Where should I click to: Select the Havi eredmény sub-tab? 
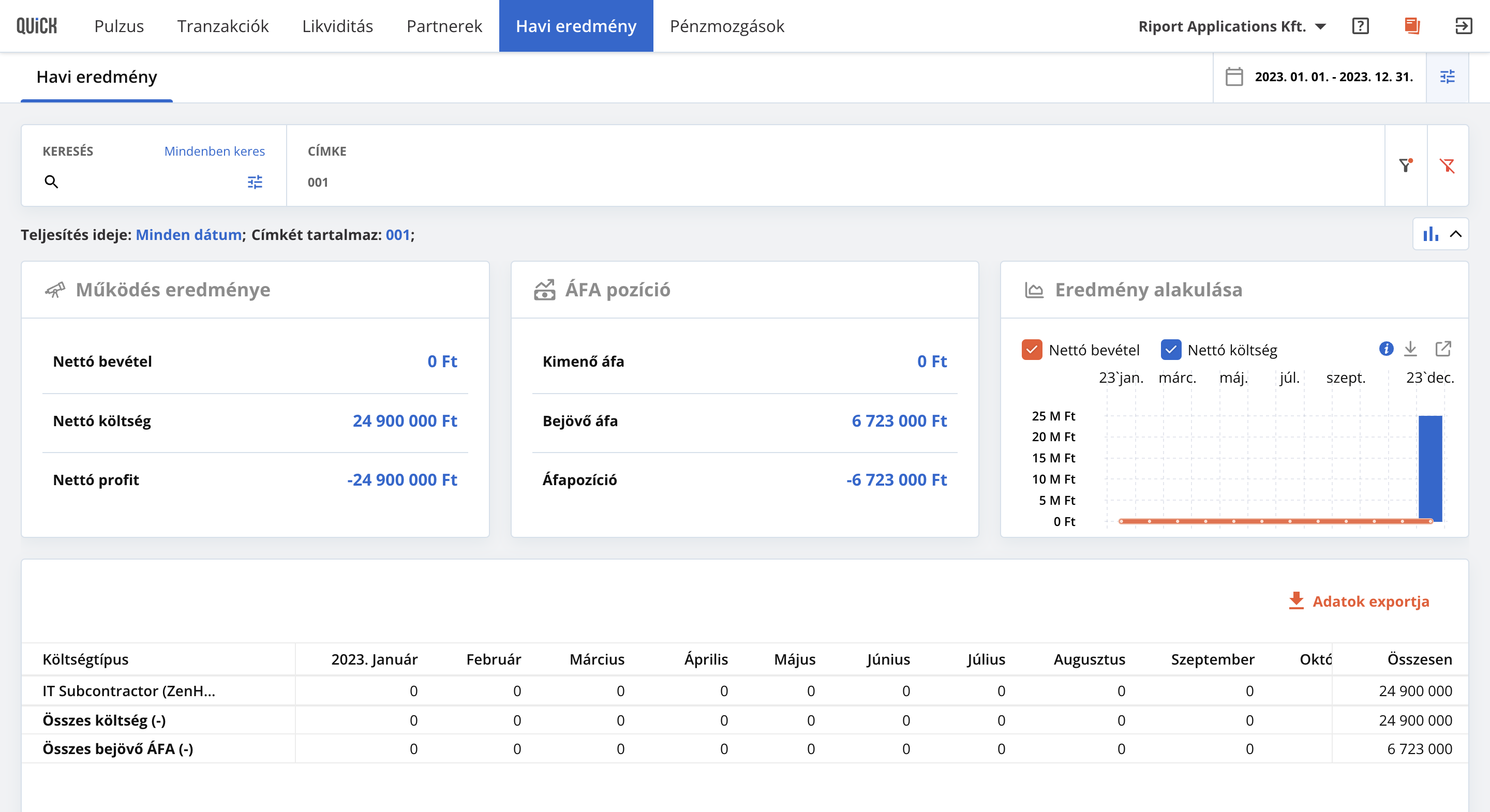click(x=97, y=77)
